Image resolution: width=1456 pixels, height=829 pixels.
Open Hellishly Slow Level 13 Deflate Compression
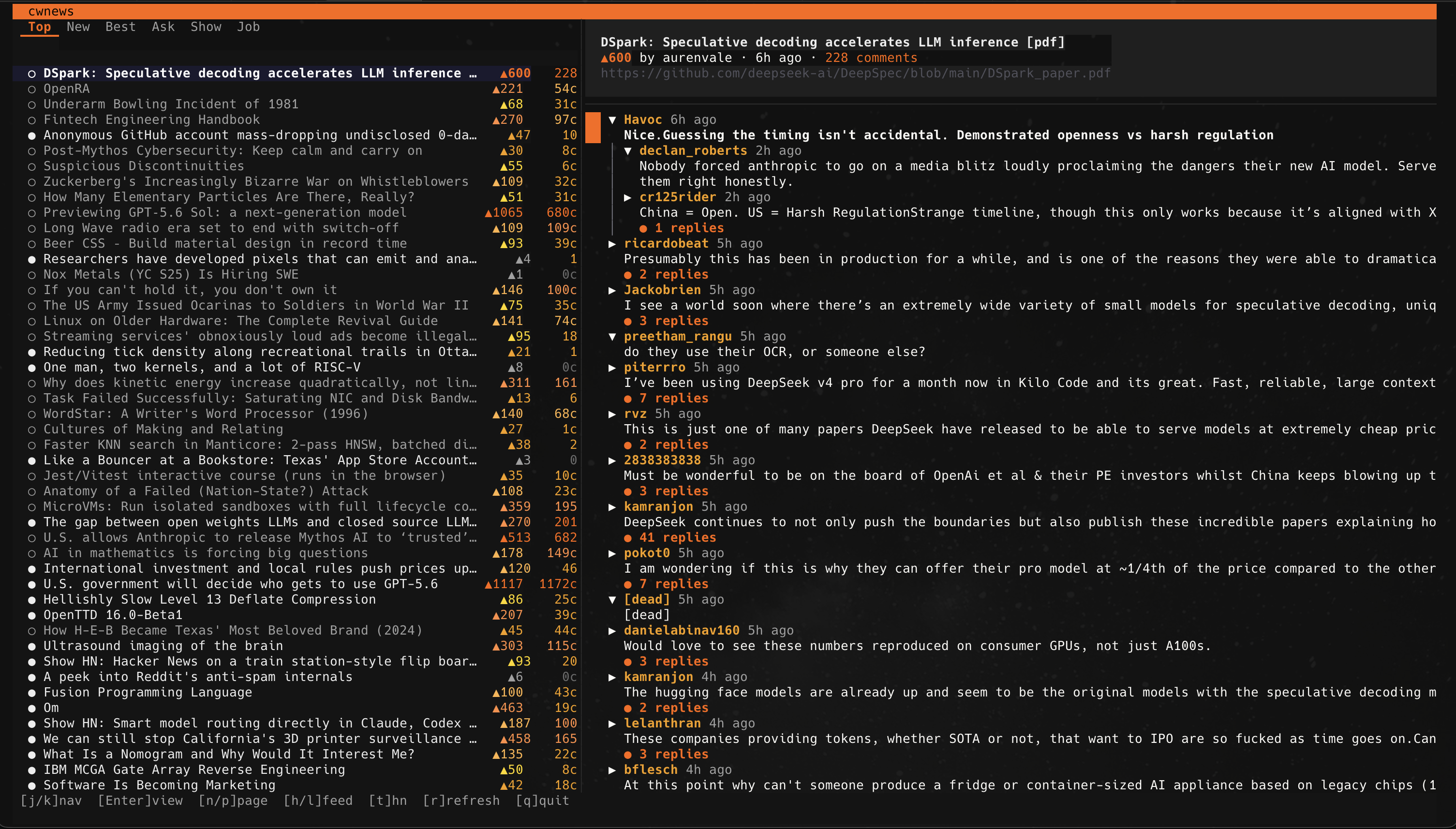point(209,600)
